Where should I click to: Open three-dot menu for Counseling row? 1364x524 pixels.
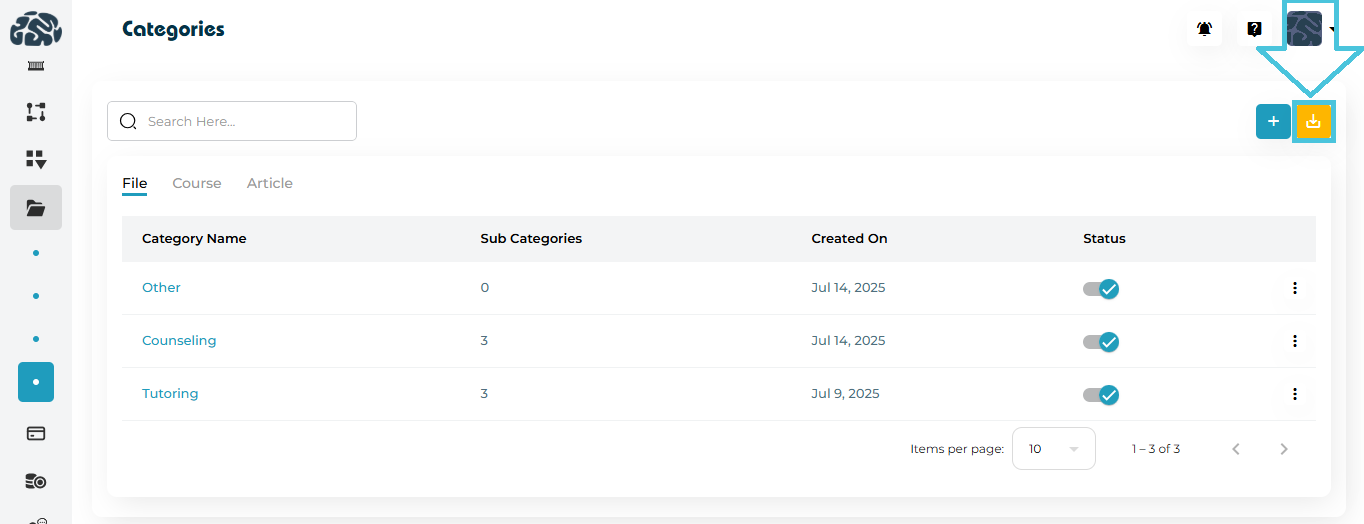(1294, 341)
